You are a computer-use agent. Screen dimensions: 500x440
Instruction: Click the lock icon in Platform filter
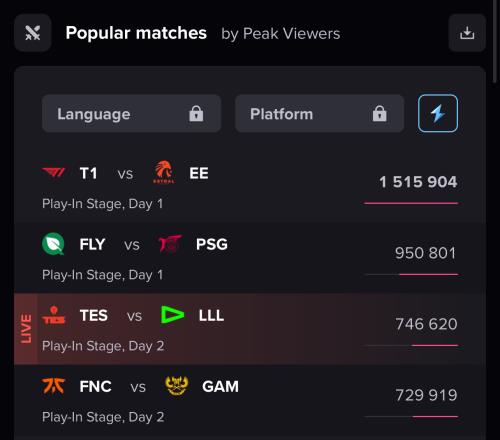tap(380, 114)
